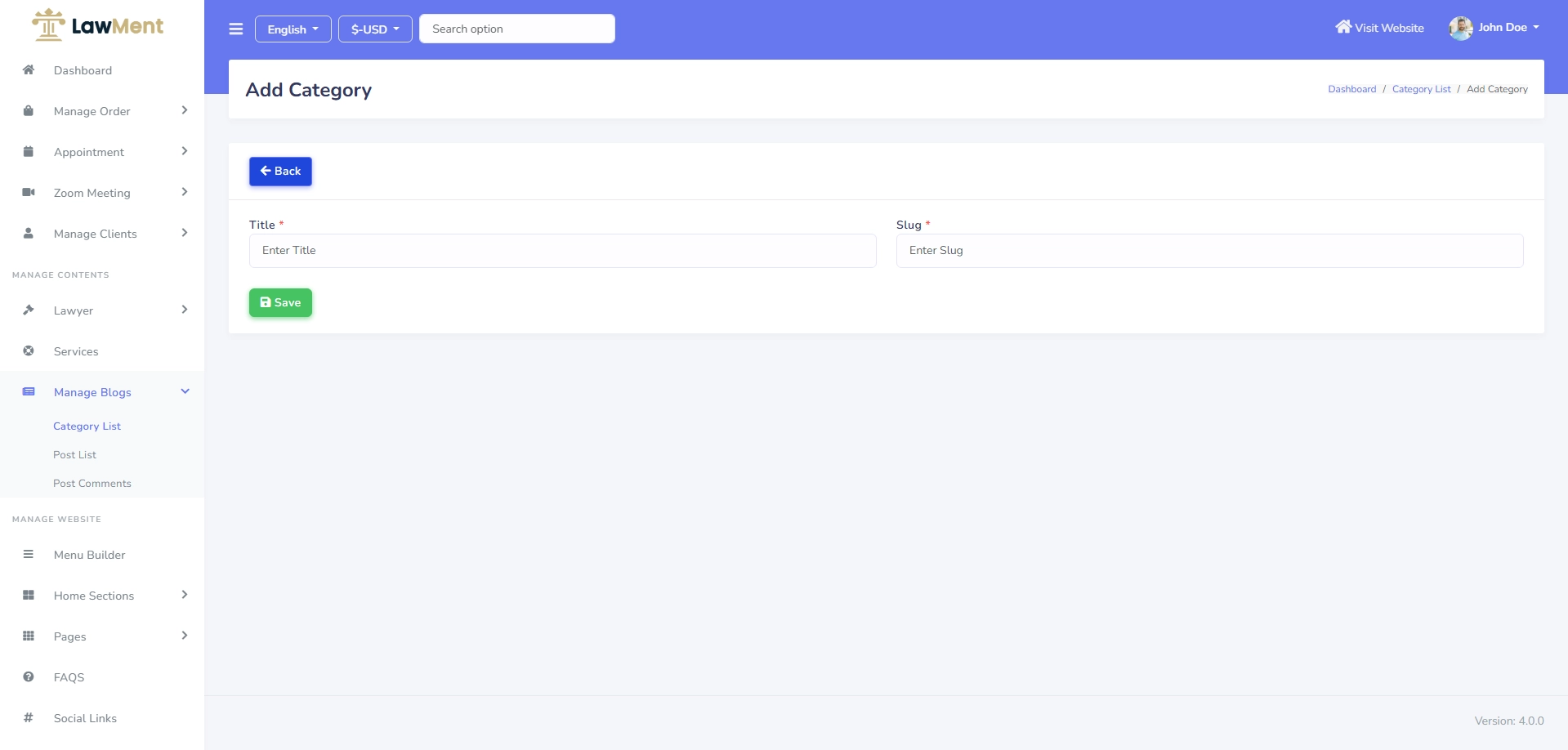Image resolution: width=1568 pixels, height=750 pixels.
Task: Select Post List submenu item
Action: 74,455
